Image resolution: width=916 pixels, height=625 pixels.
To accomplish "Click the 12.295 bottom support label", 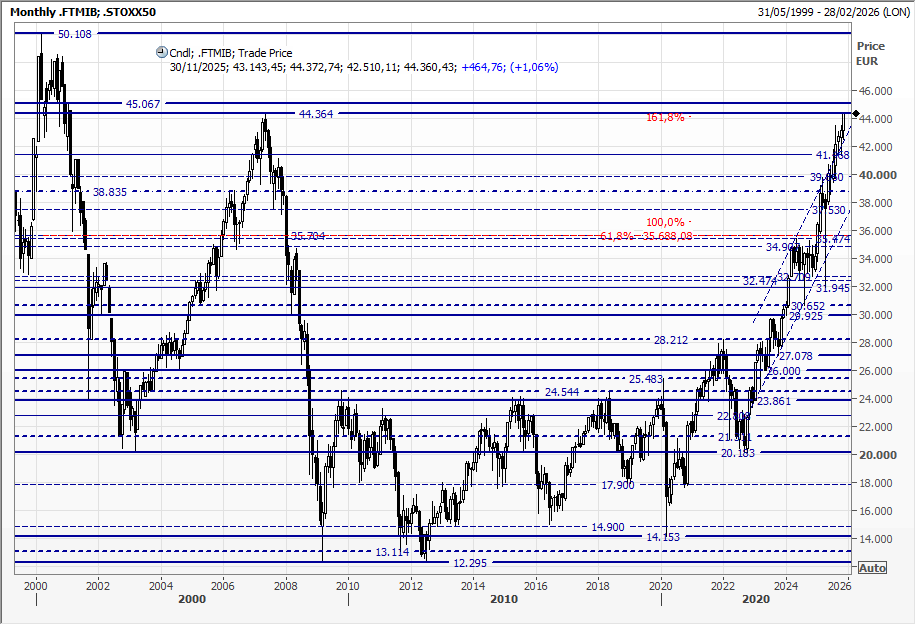I will (471, 563).
